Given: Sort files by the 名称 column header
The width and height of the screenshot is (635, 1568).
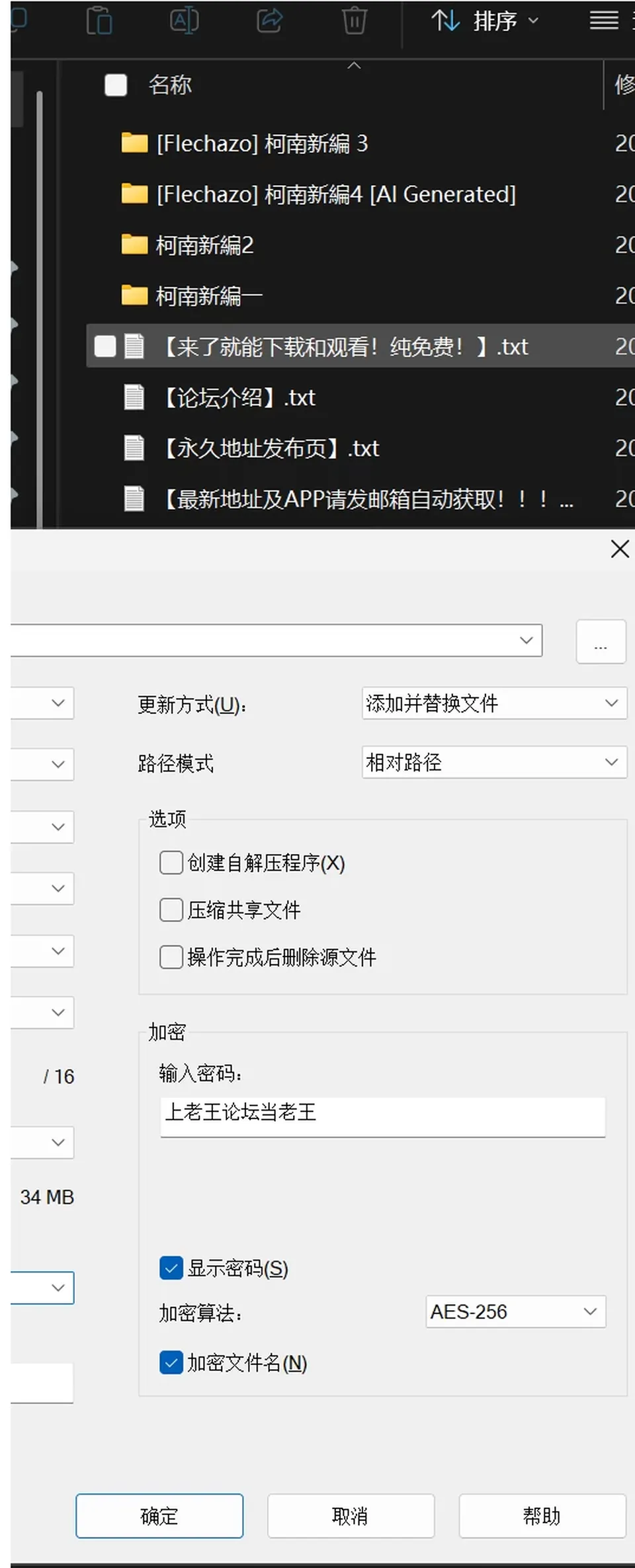Looking at the screenshot, I should (x=170, y=85).
